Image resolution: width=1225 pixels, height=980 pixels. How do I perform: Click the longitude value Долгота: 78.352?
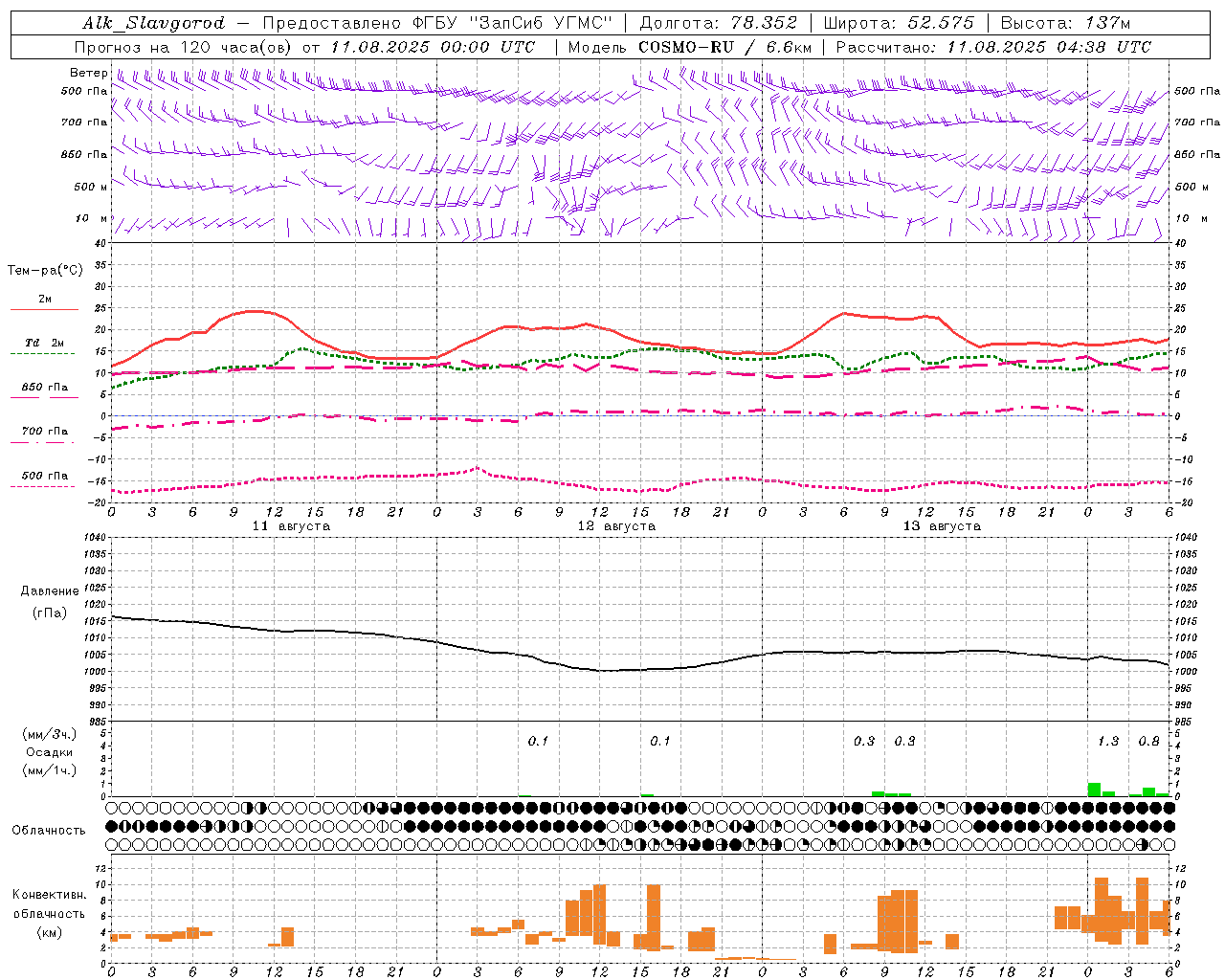click(x=718, y=23)
